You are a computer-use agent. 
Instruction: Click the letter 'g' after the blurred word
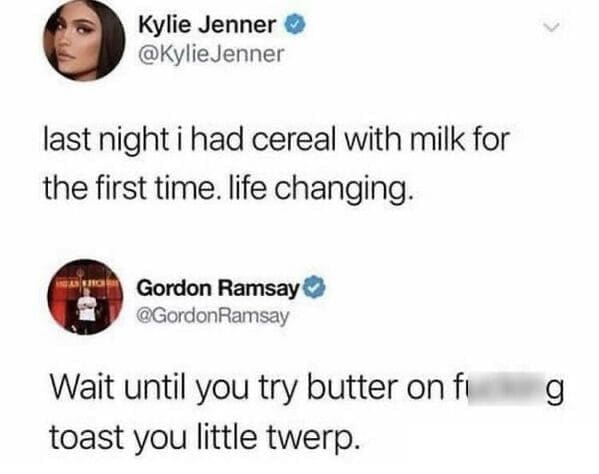555,391
